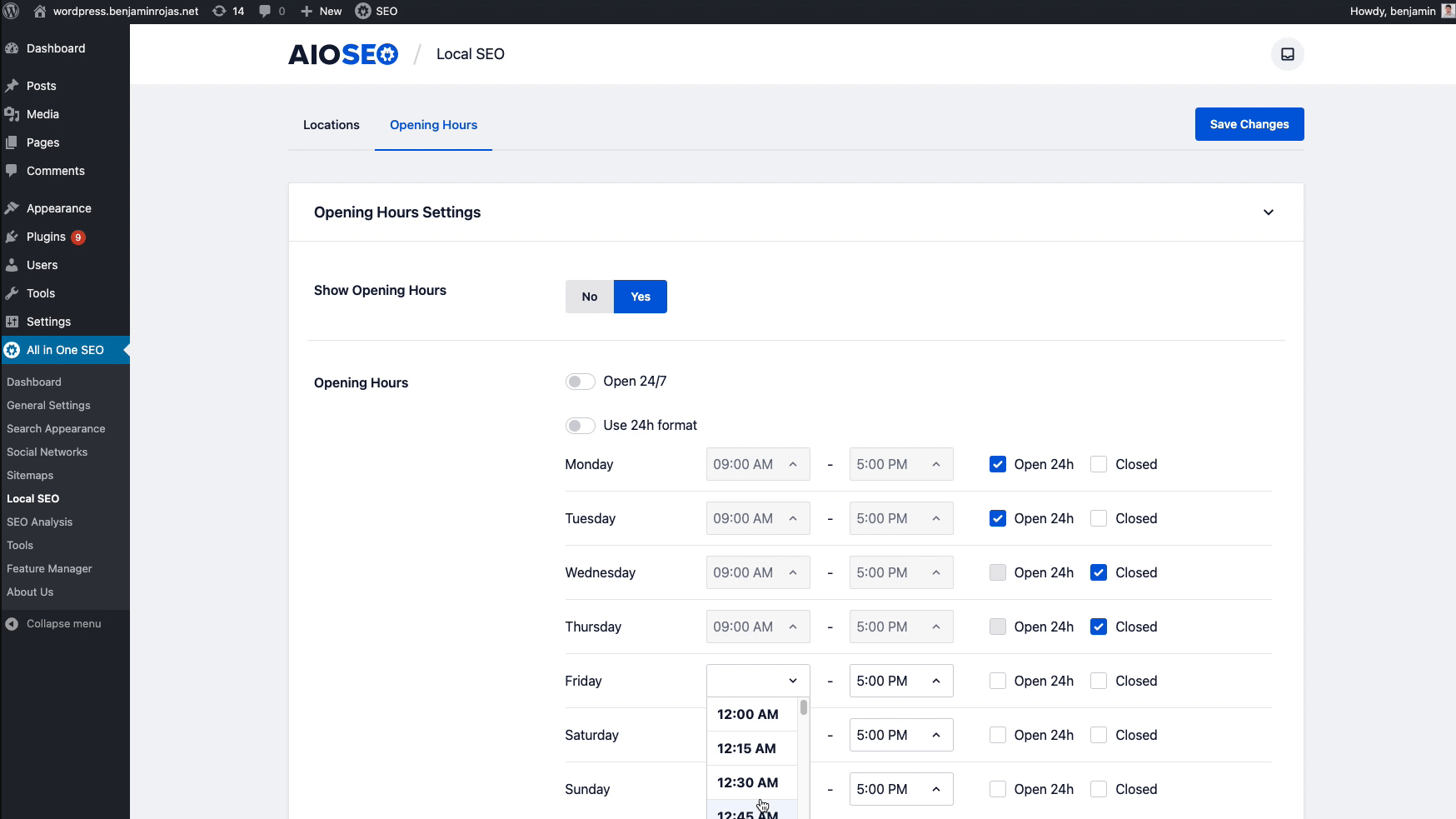Open the Friday closing time dropdown

[x=900, y=681]
